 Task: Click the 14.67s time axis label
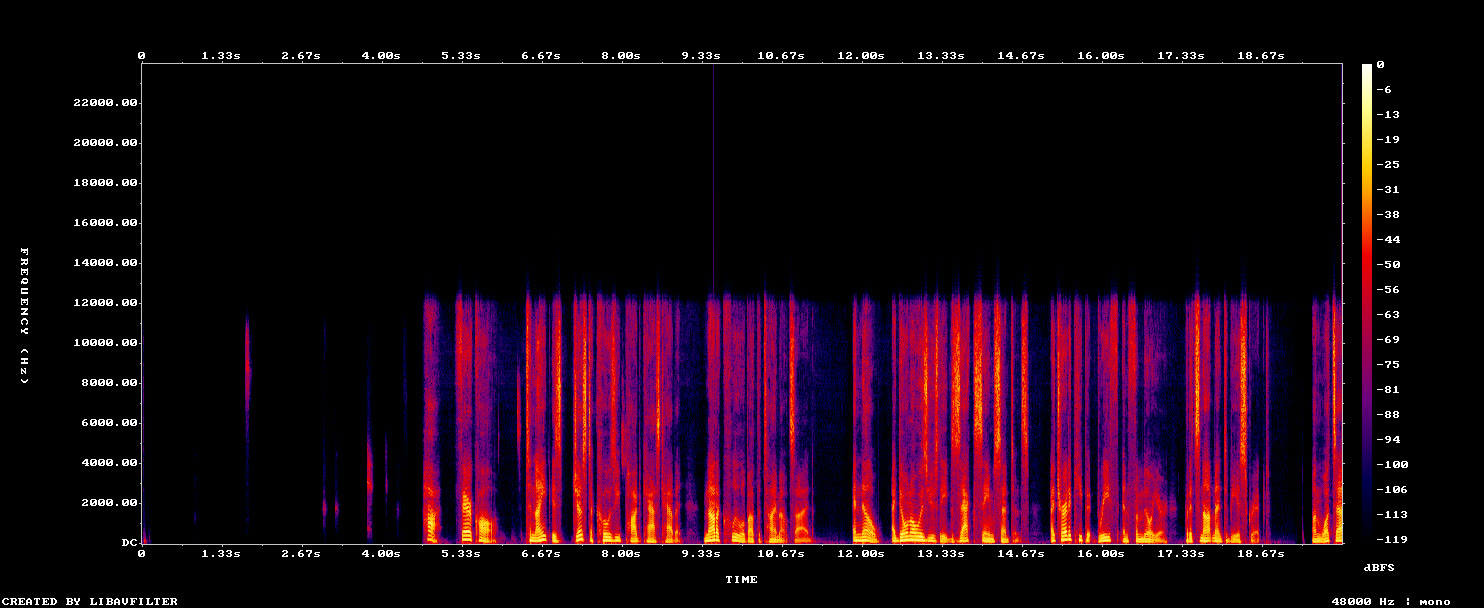point(1021,55)
